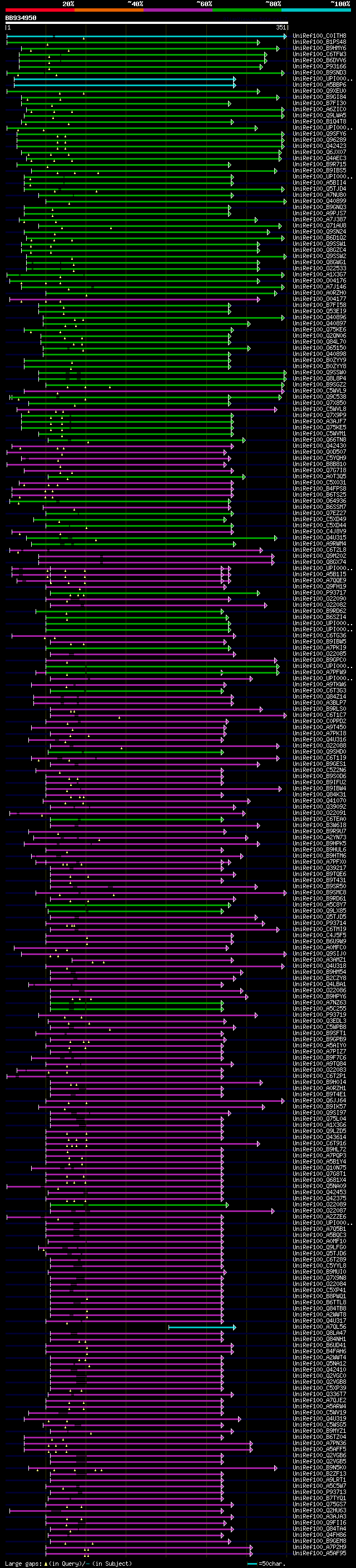
Task: Select hit label UniRef100_Q9XEU0
Action: [319, 91]
